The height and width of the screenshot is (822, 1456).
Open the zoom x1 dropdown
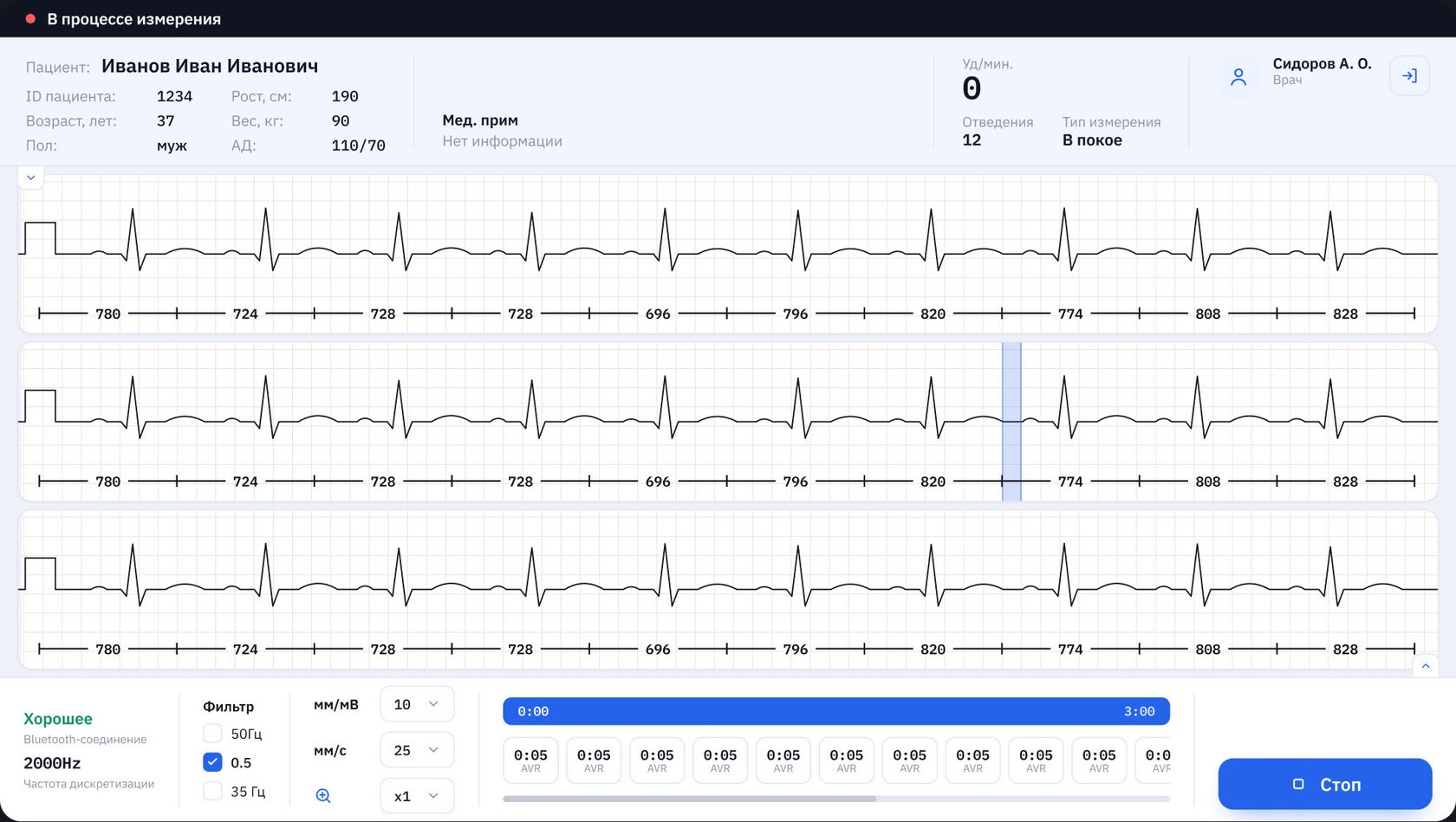pos(417,796)
